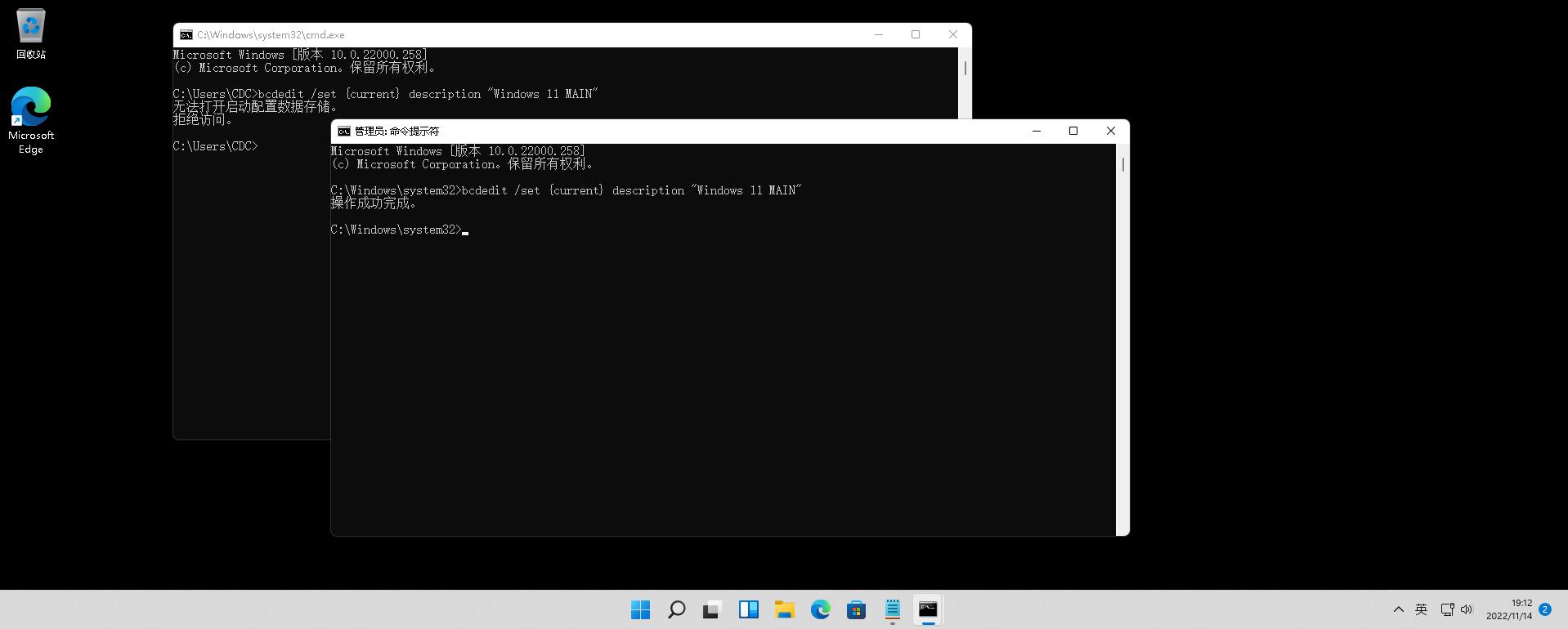Open the Widgets panel icon

coord(748,609)
